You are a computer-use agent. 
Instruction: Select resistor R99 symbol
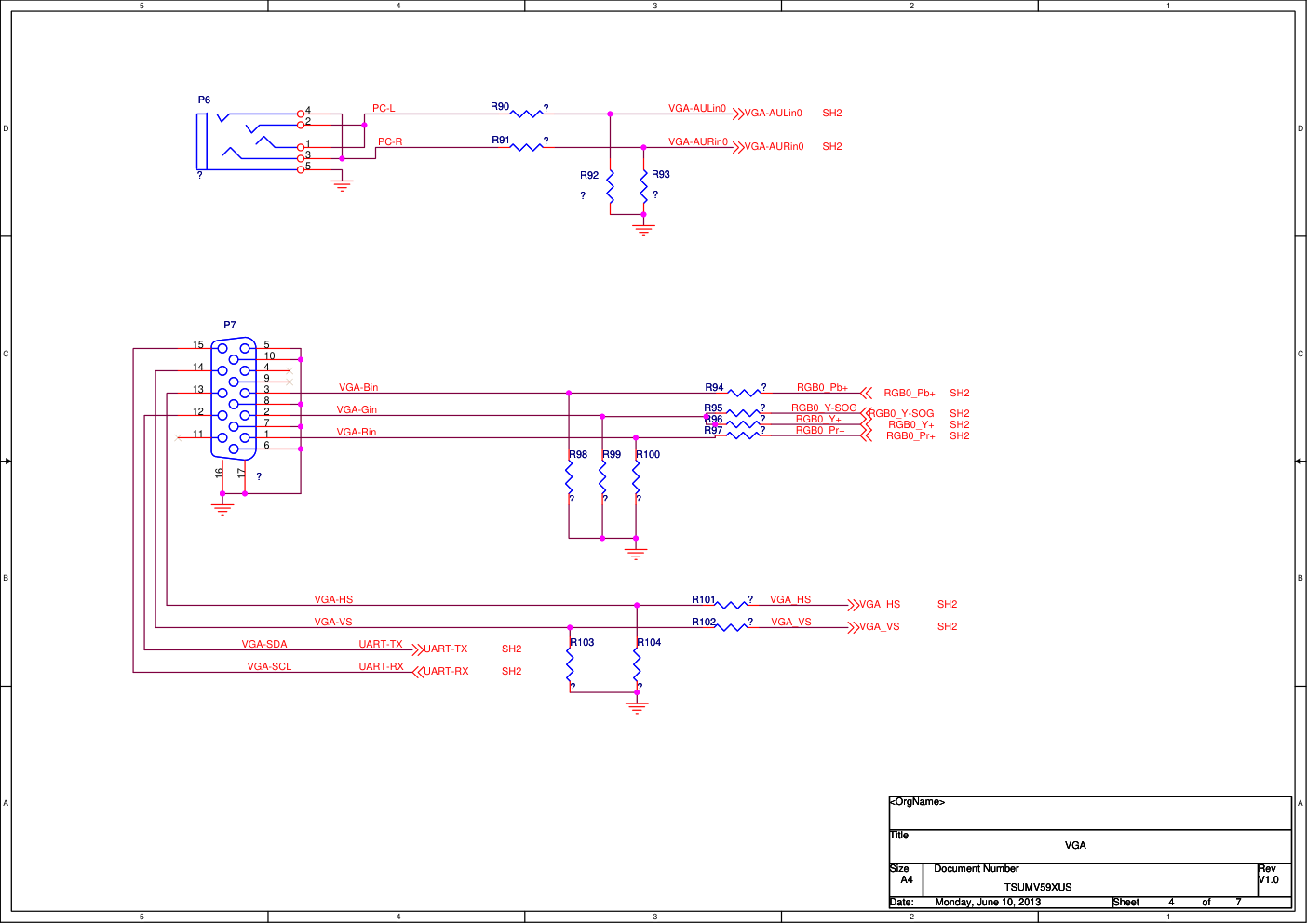tap(602, 479)
